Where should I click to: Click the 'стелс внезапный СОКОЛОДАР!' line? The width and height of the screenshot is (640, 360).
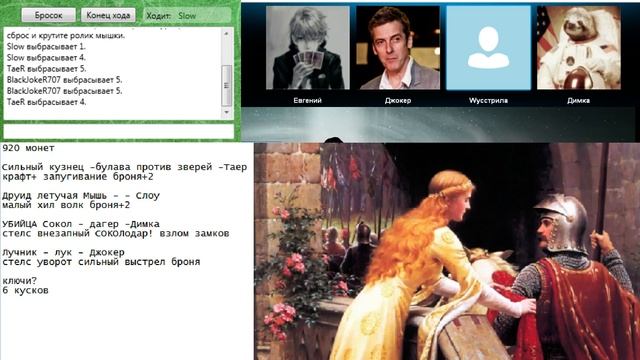[x=116, y=233]
